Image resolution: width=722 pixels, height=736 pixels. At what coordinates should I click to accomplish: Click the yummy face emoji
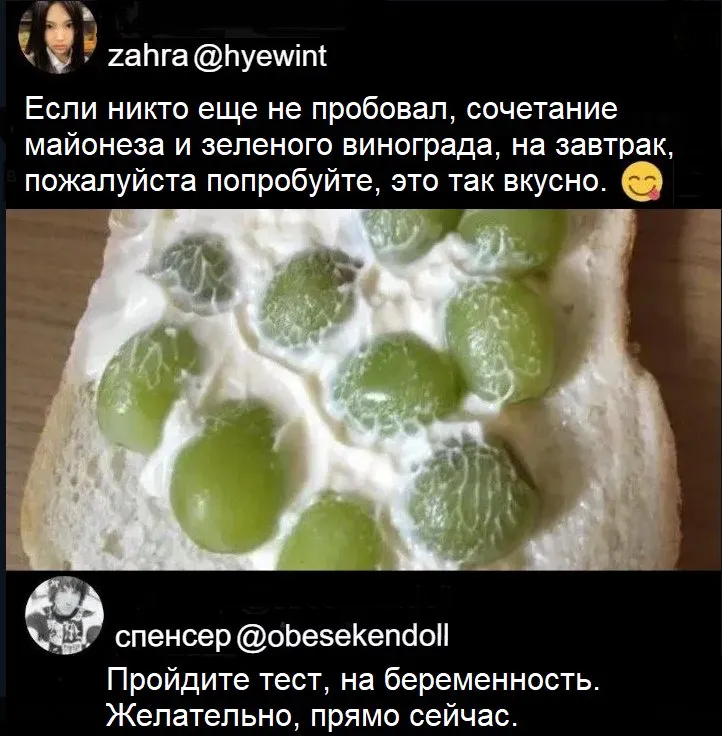[642, 181]
